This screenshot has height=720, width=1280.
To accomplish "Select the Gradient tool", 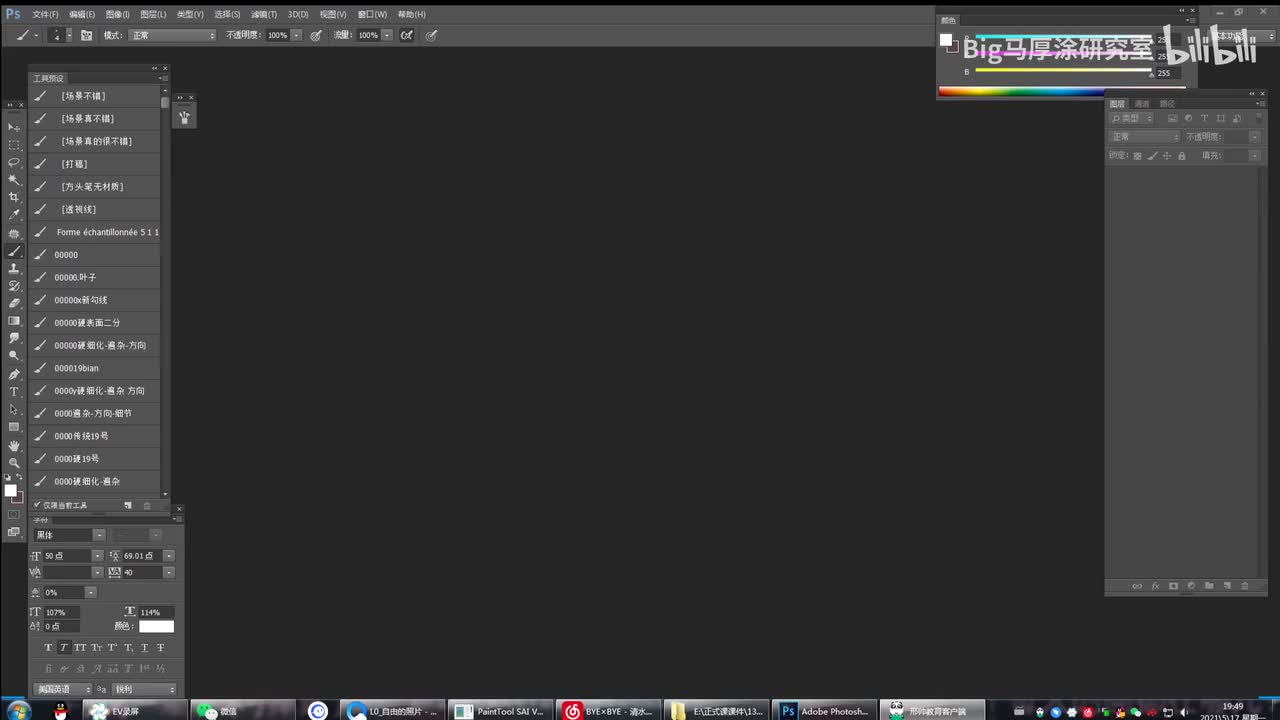I will point(14,321).
